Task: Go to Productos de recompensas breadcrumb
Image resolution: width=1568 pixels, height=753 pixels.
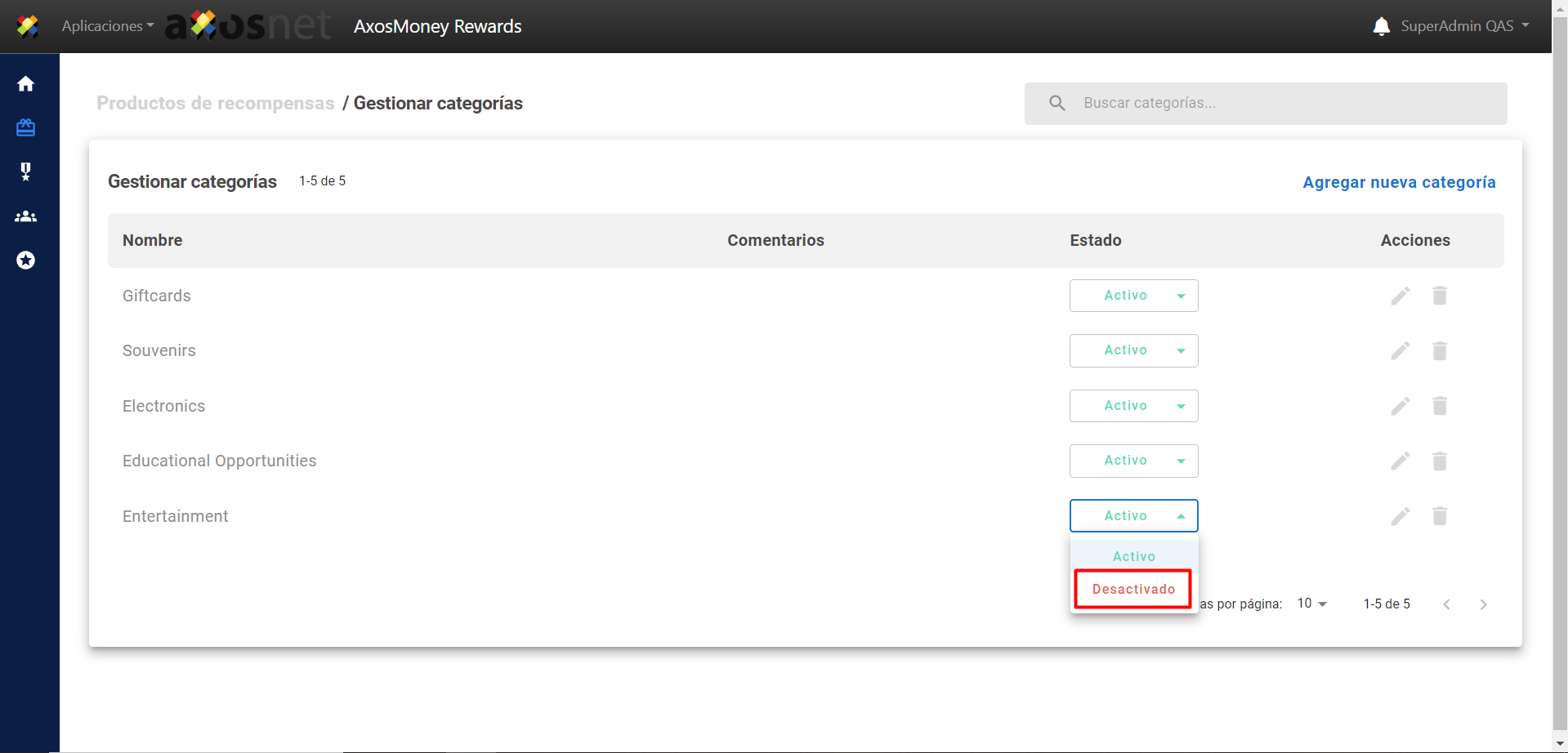Action: coord(216,104)
